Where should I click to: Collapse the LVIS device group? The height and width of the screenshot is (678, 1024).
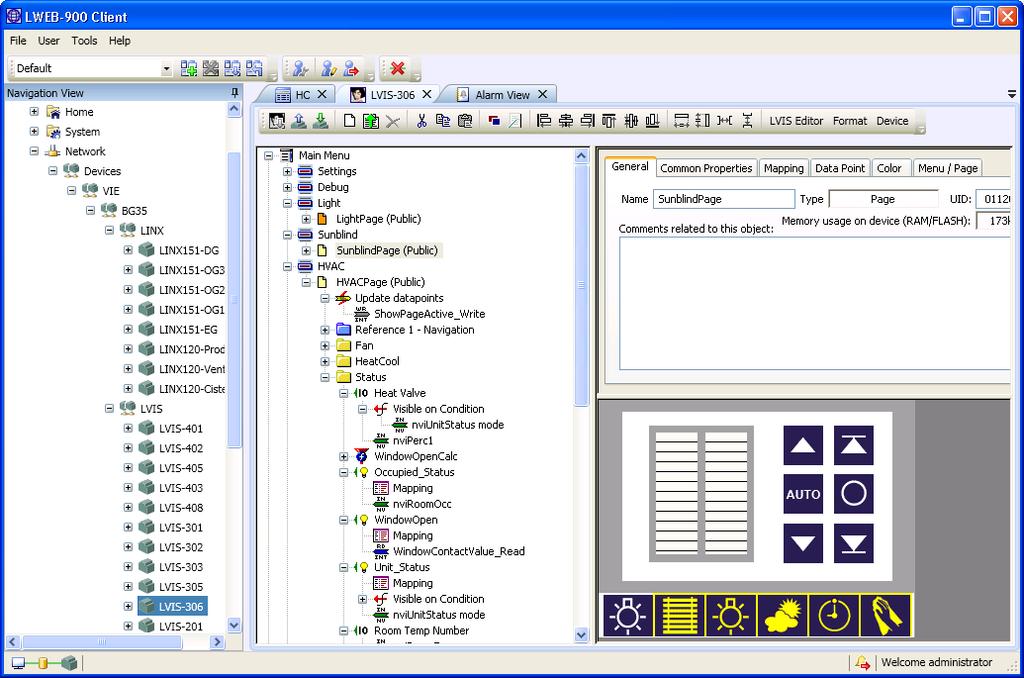pyautogui.click(x=109, y=408)
